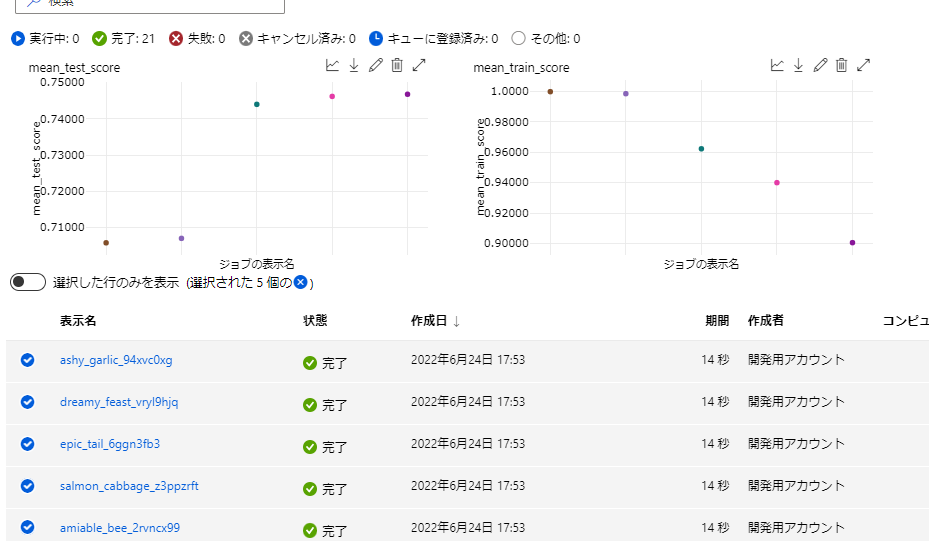This screenshot has width=929, height=541.
Task: Select teal point in mean_test_score chart
Action: pos(257,104)
